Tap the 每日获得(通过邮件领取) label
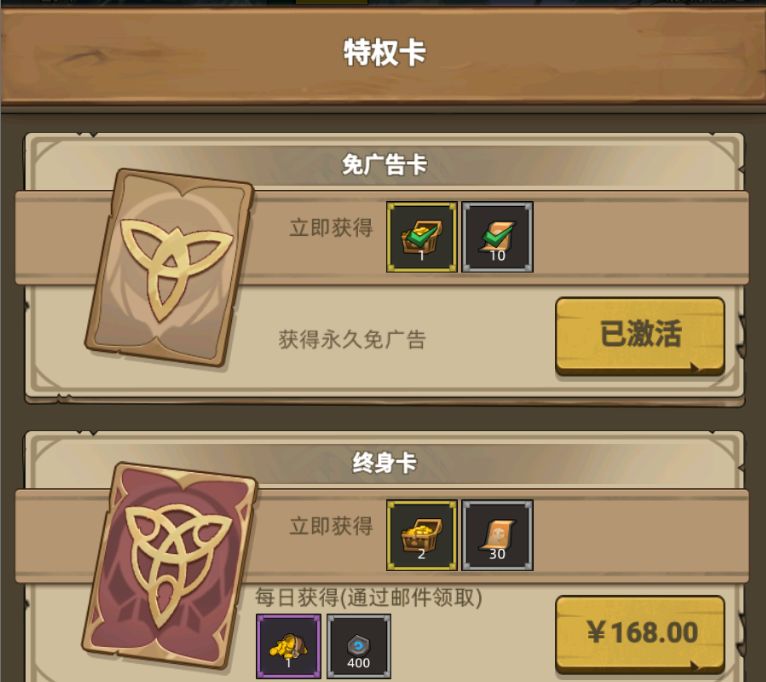Image resolution: width=766 pixels, height=682 pixels. (x=369, y=597)
